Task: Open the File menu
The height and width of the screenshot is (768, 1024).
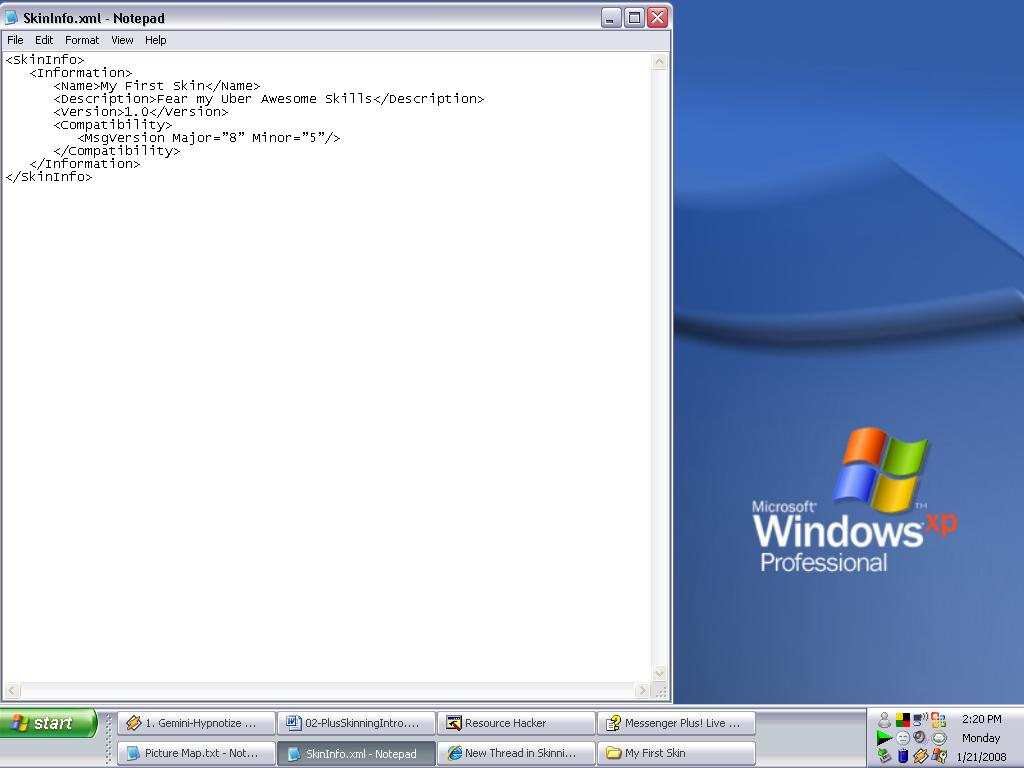Action: (15, 40)
